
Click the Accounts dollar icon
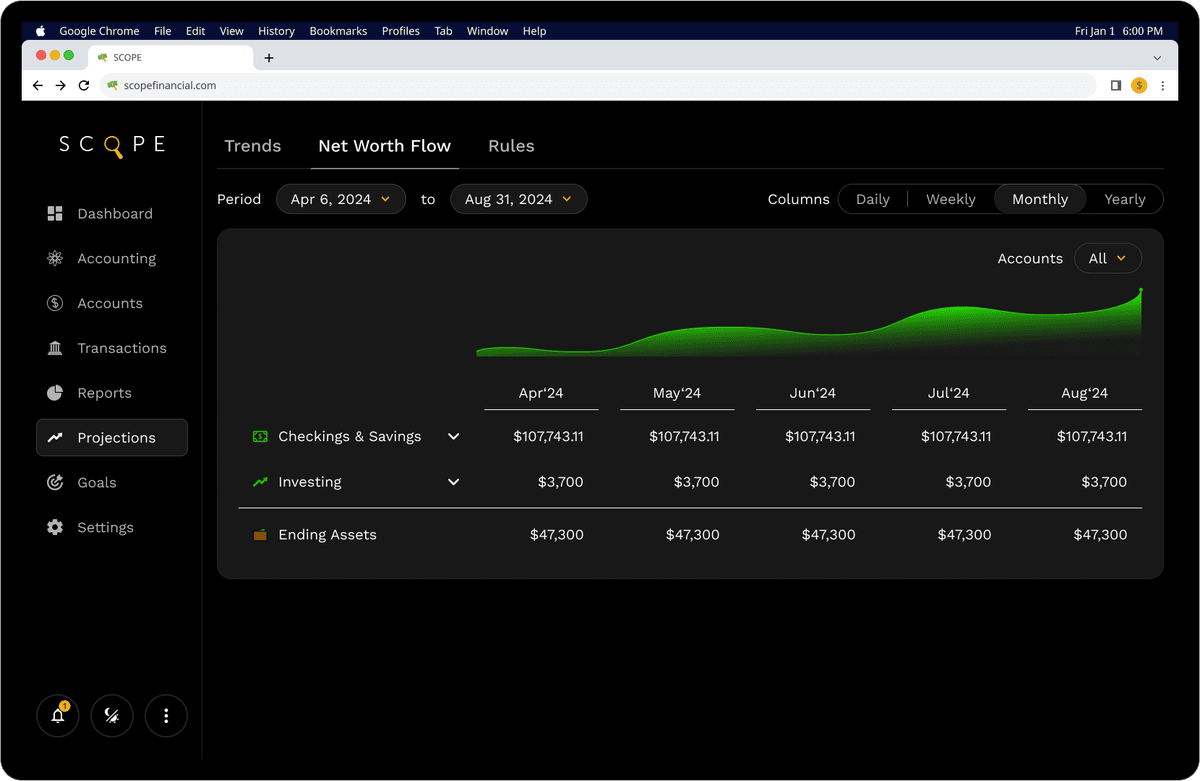[56, 303]
